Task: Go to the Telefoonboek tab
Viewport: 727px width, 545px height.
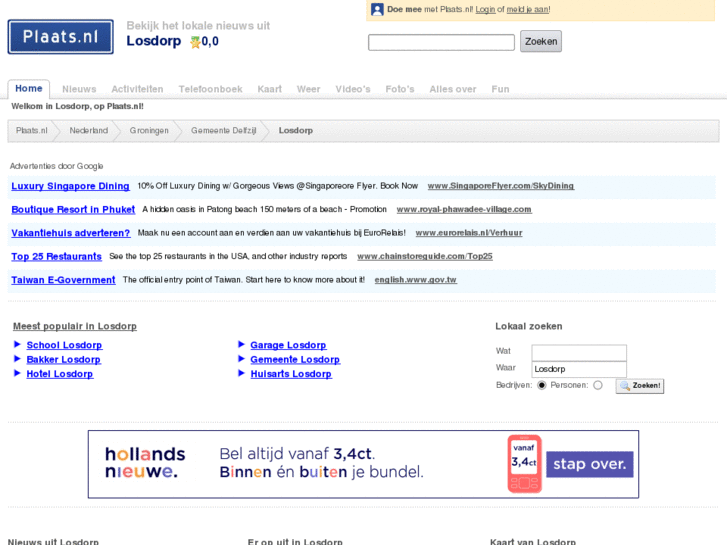Action: pos(210,89)
